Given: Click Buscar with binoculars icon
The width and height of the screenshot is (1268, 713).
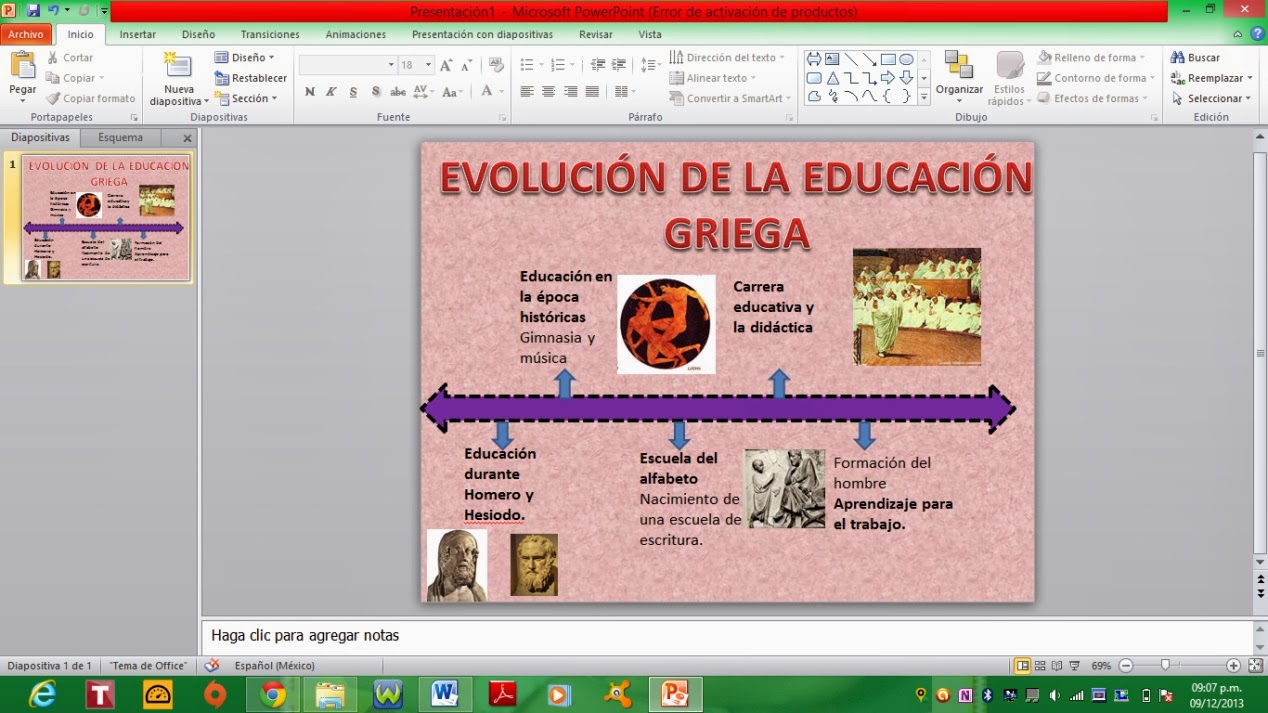Looking at the screenshot, I should tap(1196, 58).
